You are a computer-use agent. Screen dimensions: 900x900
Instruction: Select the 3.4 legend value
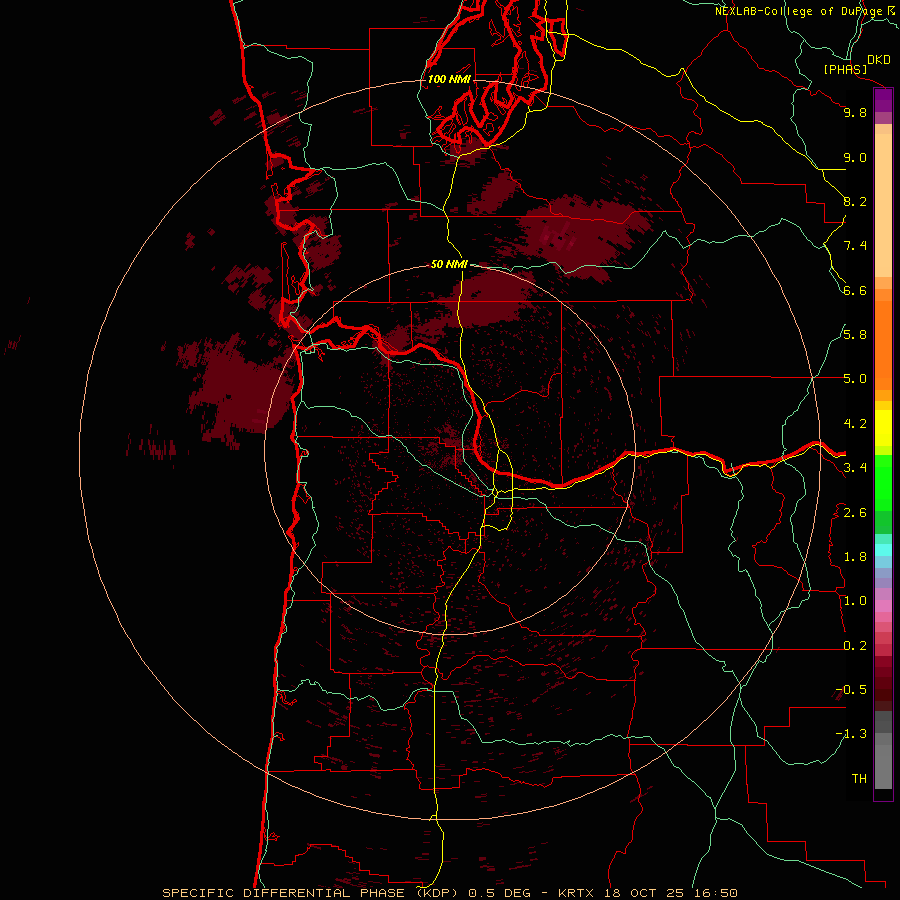[855, 467]
